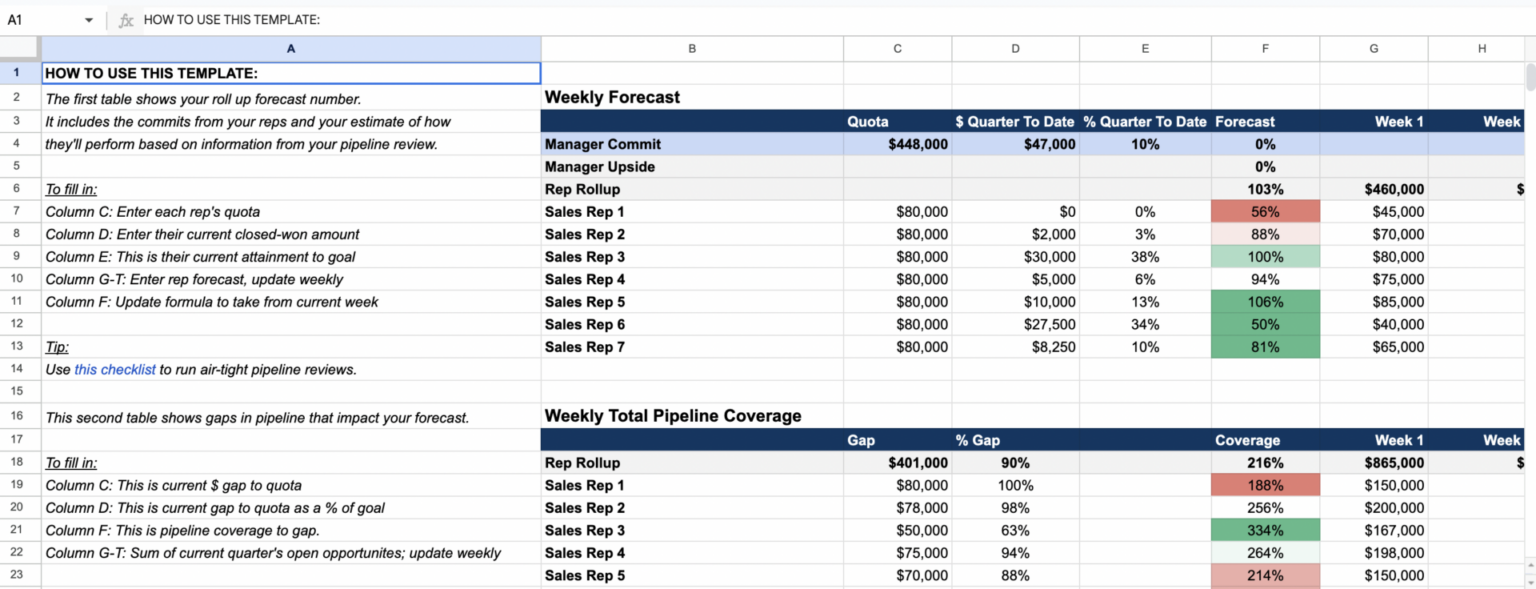Image resolution: width=1536 pixels, height=589 pixels.
Task: Select the Rep Rollup coverage cell showing 216%
Action: click(x=1265, y=462)
